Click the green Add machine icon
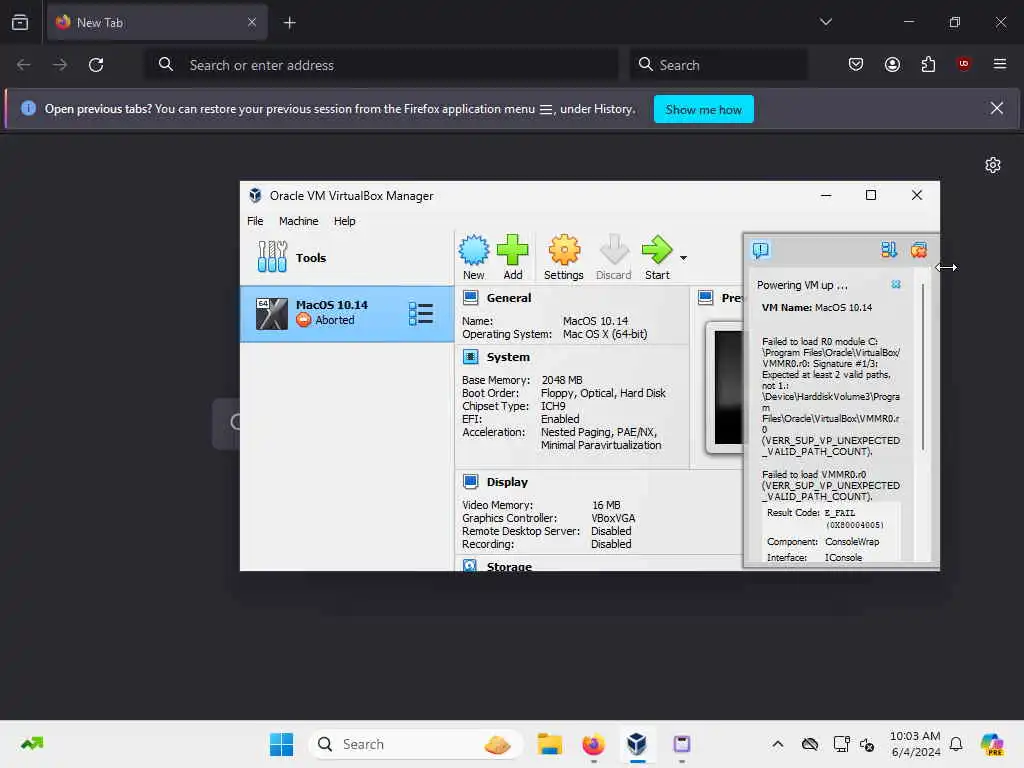Screen dimensions: 1024x768 point(512,257)
